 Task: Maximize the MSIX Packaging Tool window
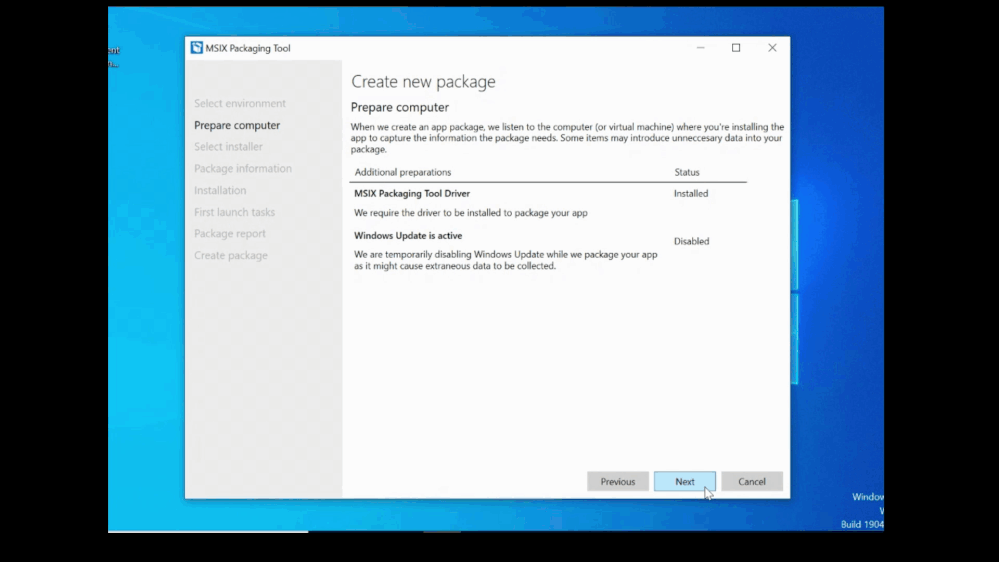click(736, 48)
